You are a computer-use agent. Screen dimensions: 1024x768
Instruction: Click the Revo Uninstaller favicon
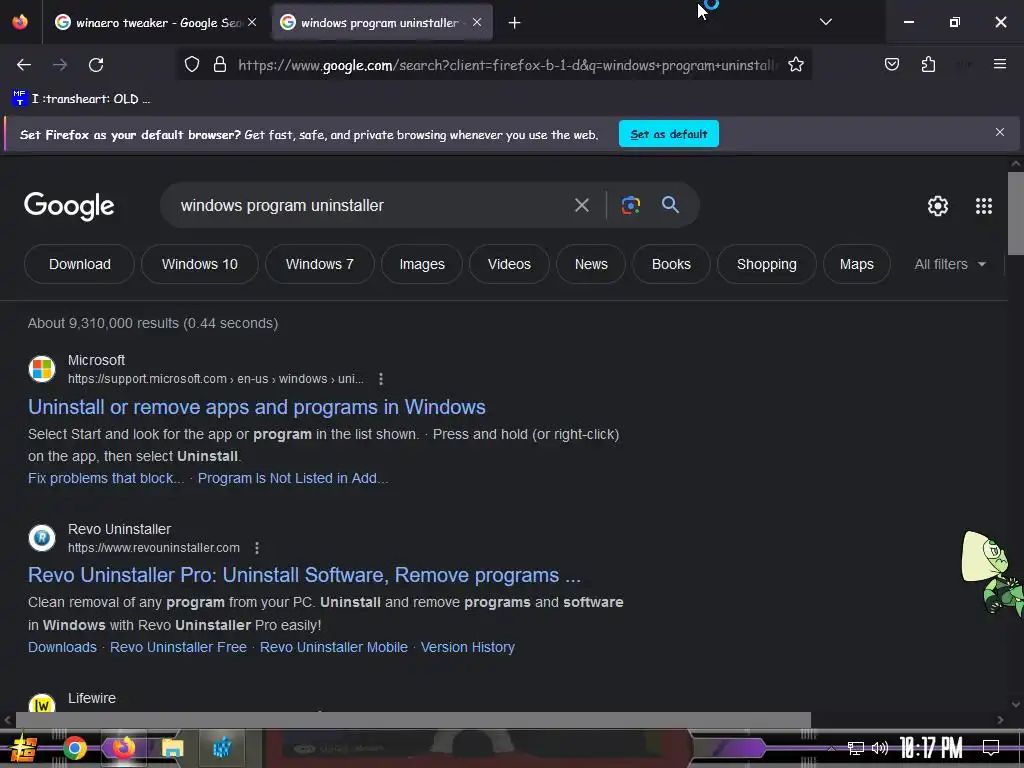click(42, 538)
